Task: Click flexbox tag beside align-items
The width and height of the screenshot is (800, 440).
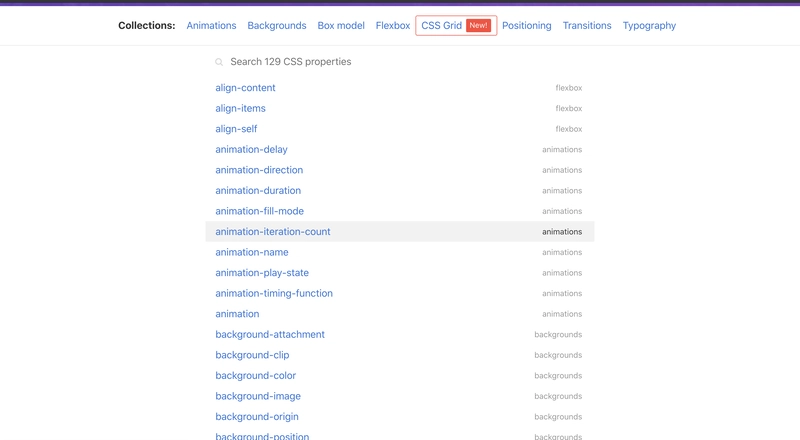Action: pos(569,108)
